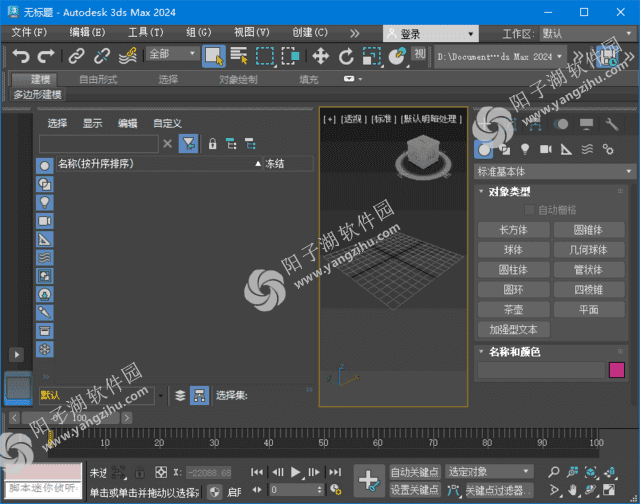Image resolution: width=640 pixels, height=504 pixels.
Task: Toggle lock selection in Scene Explorer
Action: pos(212,144)
